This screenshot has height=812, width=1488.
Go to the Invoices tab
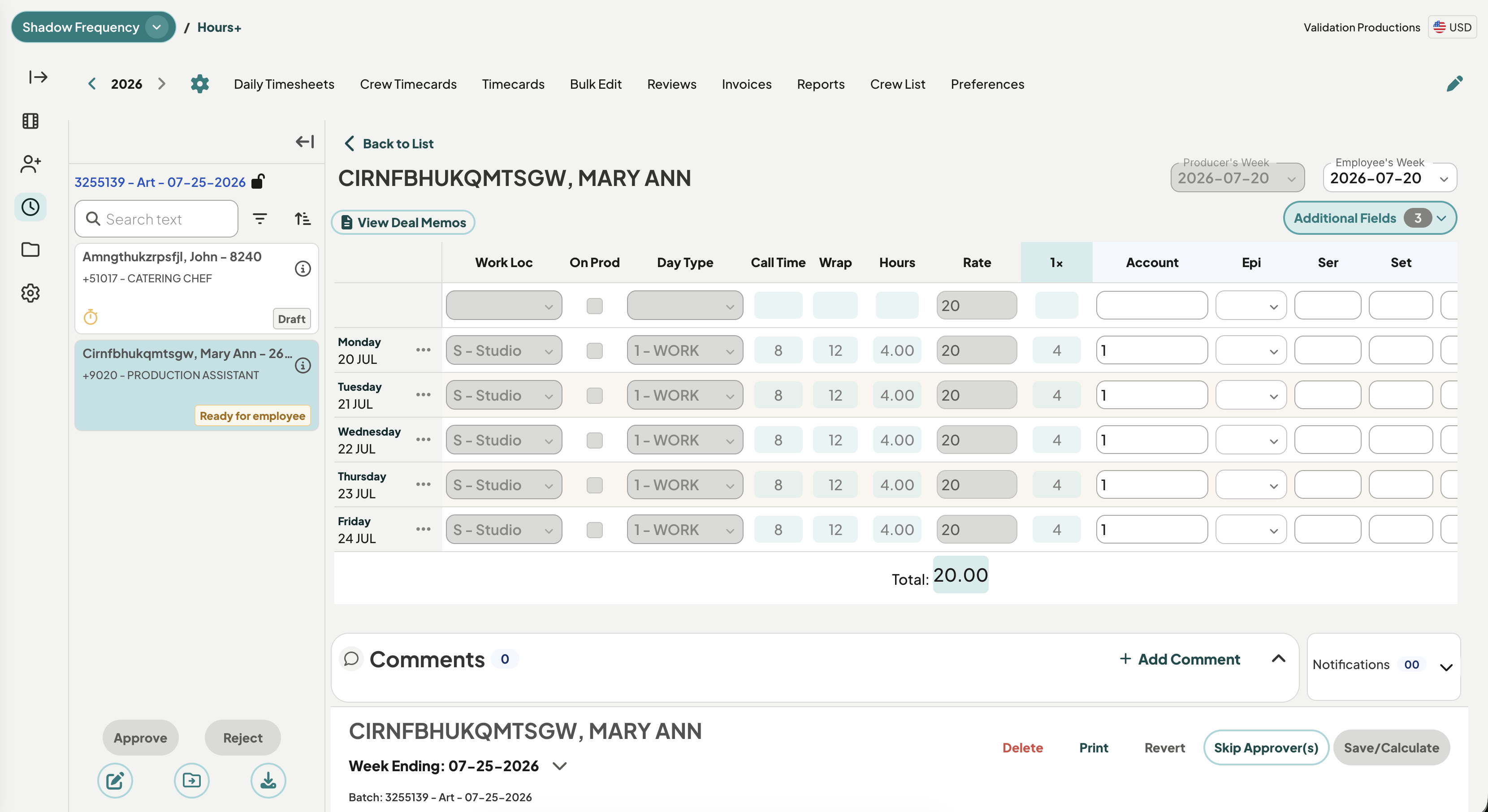pyautogui.click(x=746, y=84)
